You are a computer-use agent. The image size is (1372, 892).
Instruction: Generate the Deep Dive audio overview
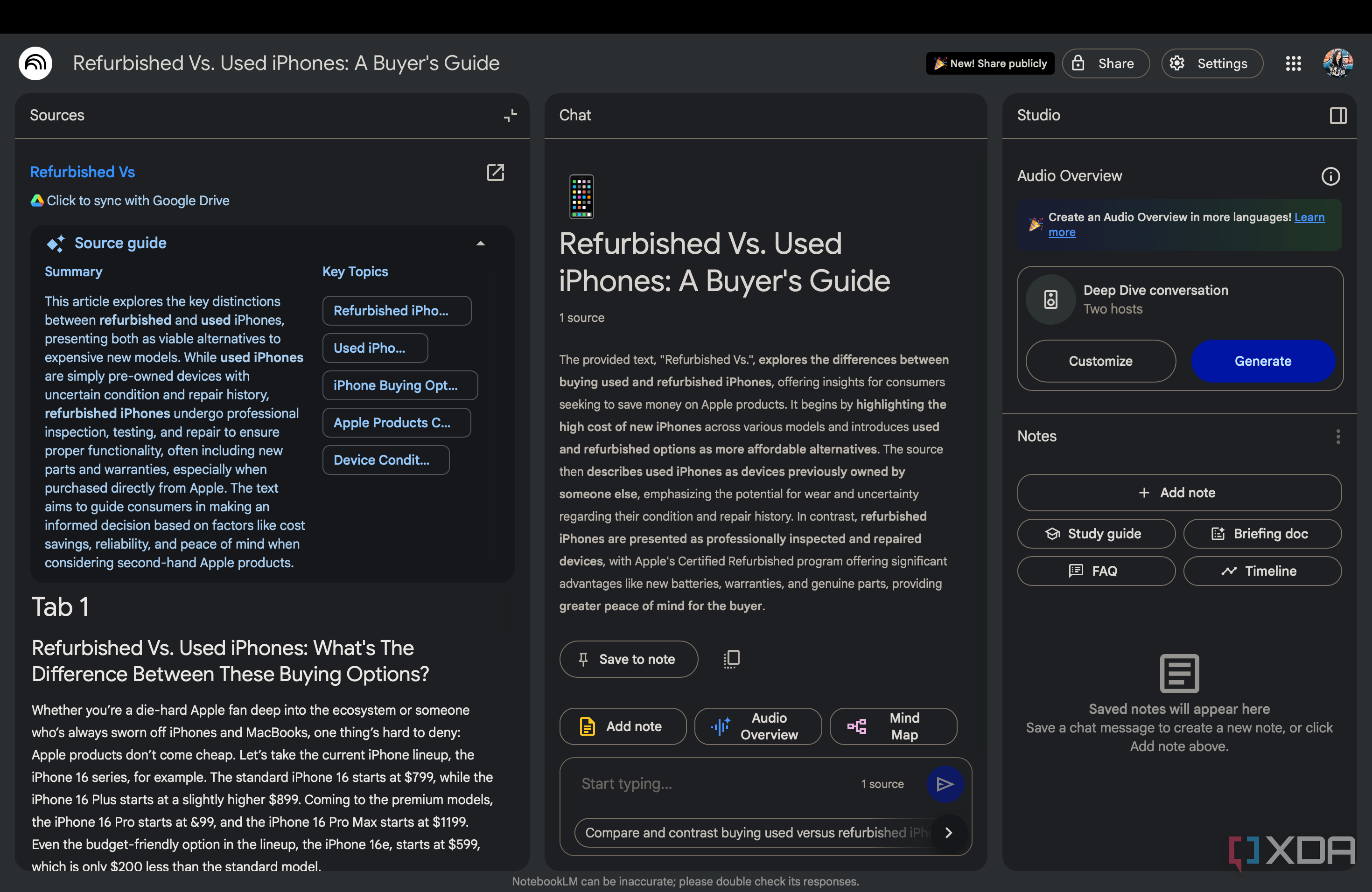pyautogui.click(x=1262, y=361)
